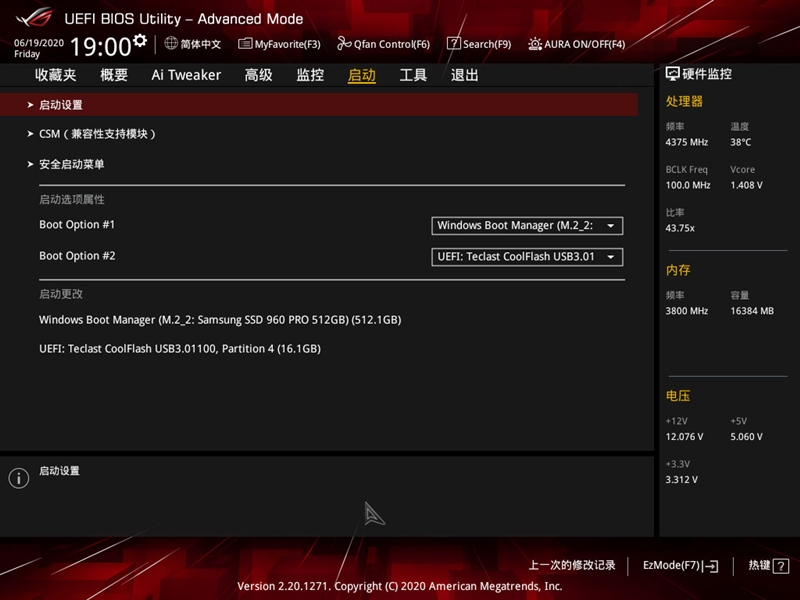Toggle AURA lighting on or off
Viewport: 800px width, 600px height.
578,44
